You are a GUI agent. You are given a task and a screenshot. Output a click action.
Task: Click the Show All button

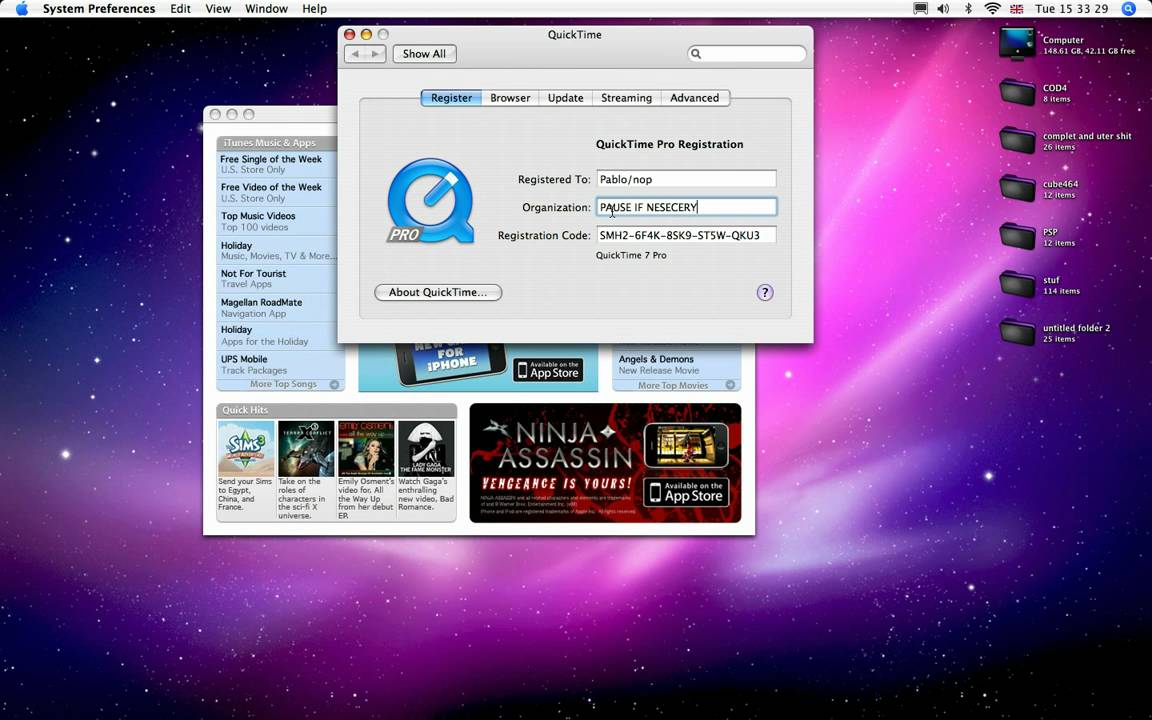pyautogui.click(x=424, y=54)
